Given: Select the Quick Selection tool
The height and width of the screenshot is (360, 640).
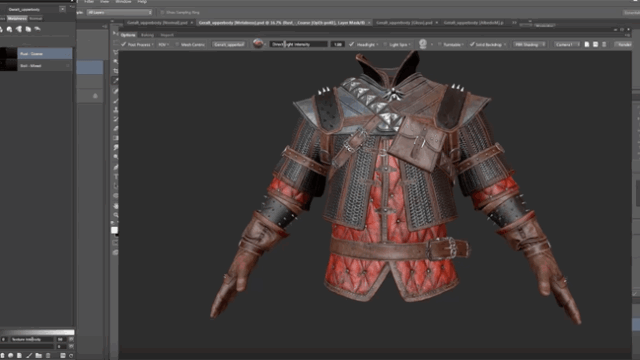Looking at the screenshot, I should 116,62.
